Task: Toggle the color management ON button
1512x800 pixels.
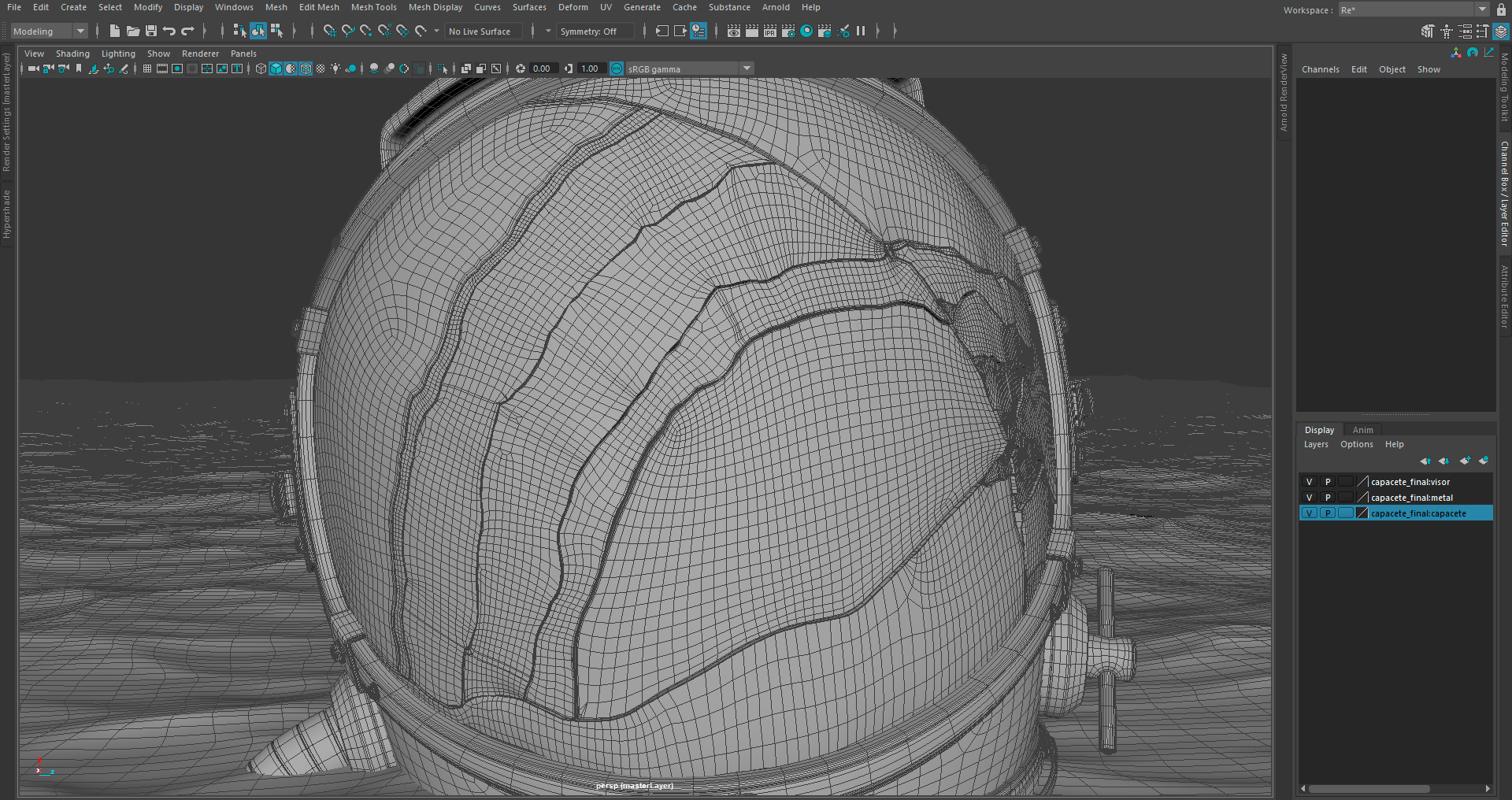Action: [x=617, y=69]
